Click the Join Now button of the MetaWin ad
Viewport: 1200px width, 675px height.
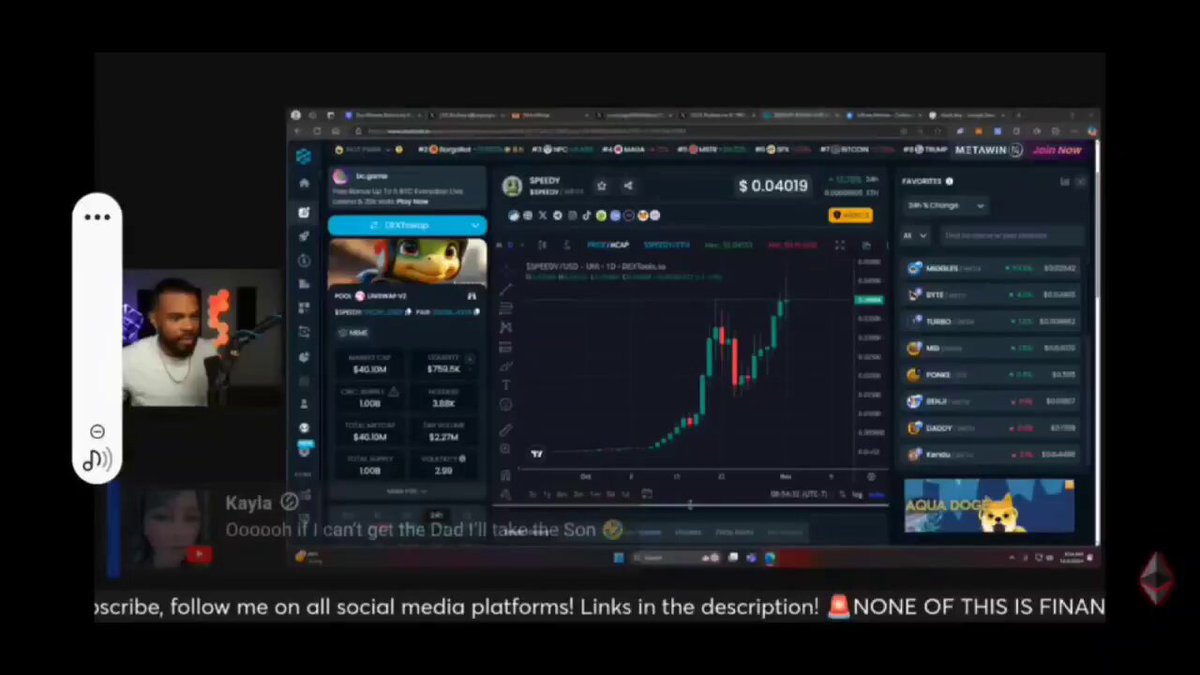click(1057, 150)
